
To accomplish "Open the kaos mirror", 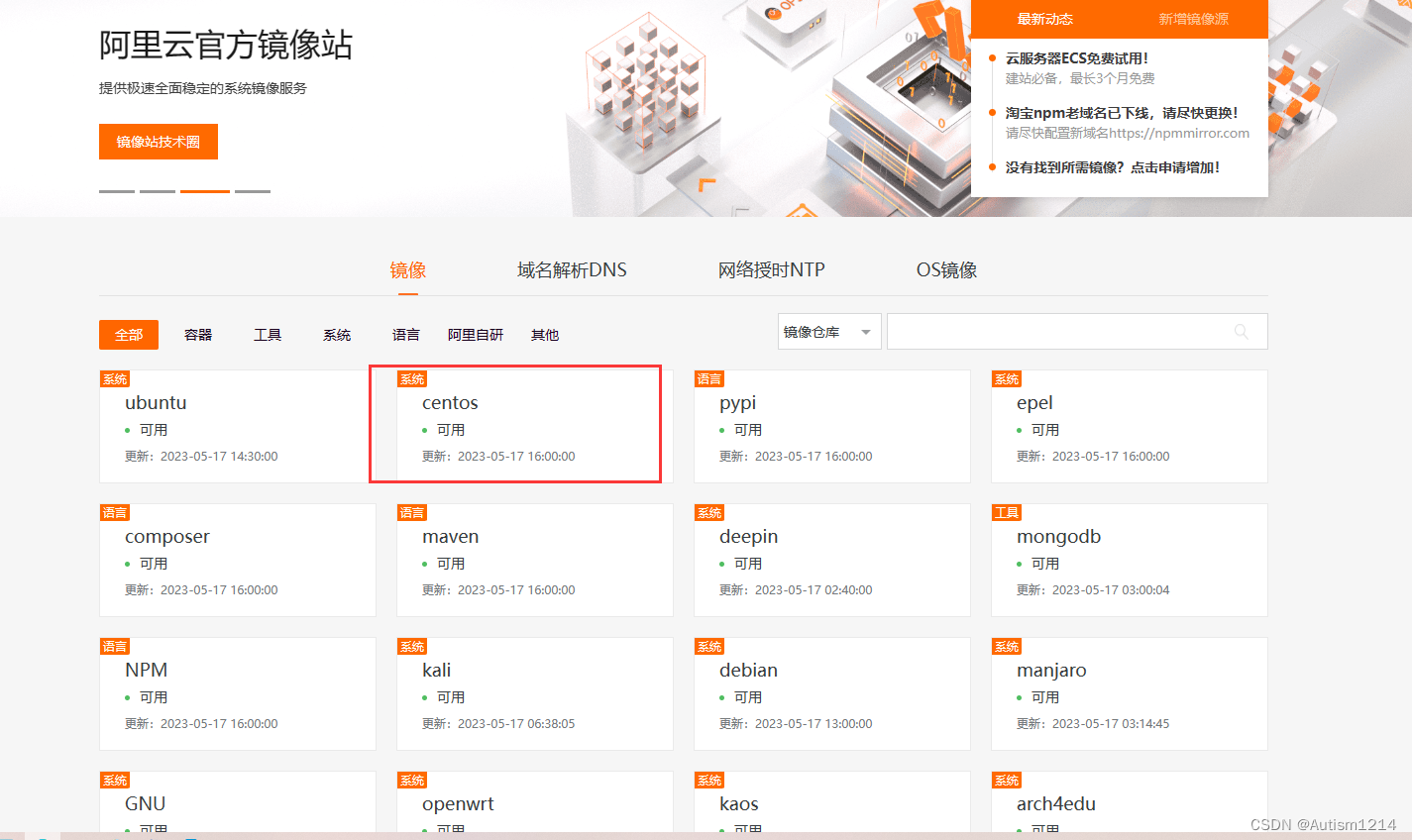I will pos(739,804).
